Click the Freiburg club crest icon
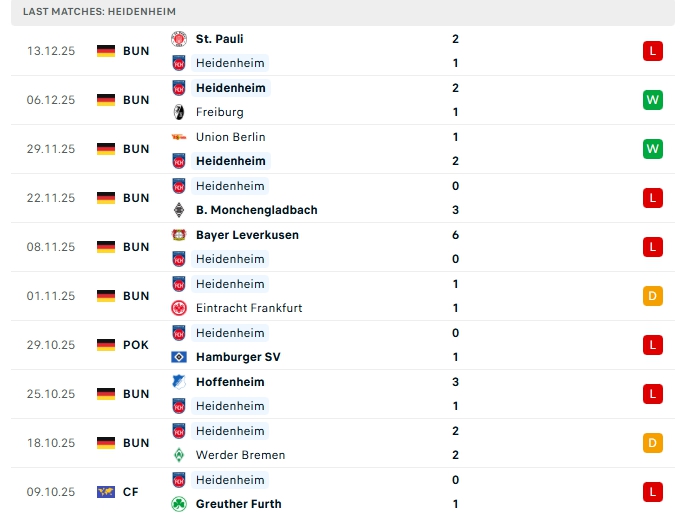This screenshot has width=682, height=516. (x=179, y=112)
